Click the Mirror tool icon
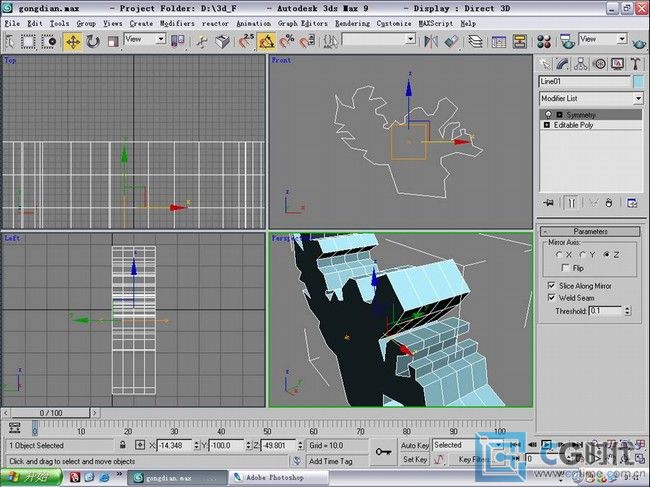The height and width of the screenshot is (487, 650). coord(431,41)
